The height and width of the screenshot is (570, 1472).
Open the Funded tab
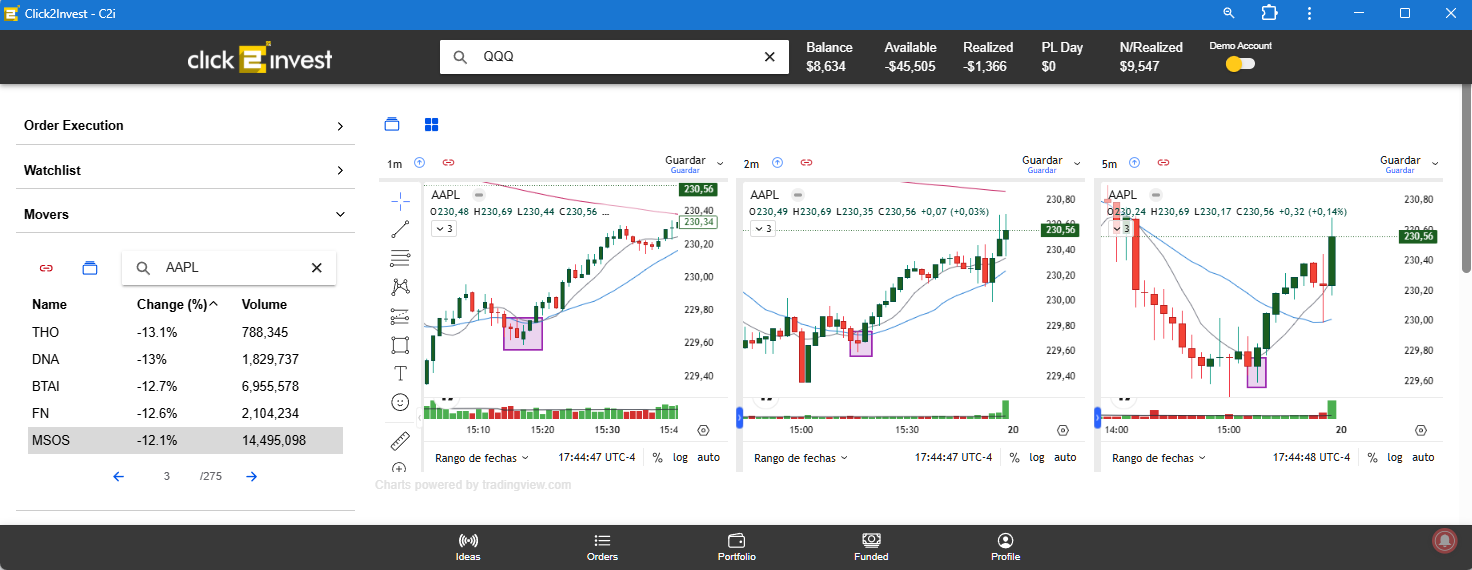point(871,547)
